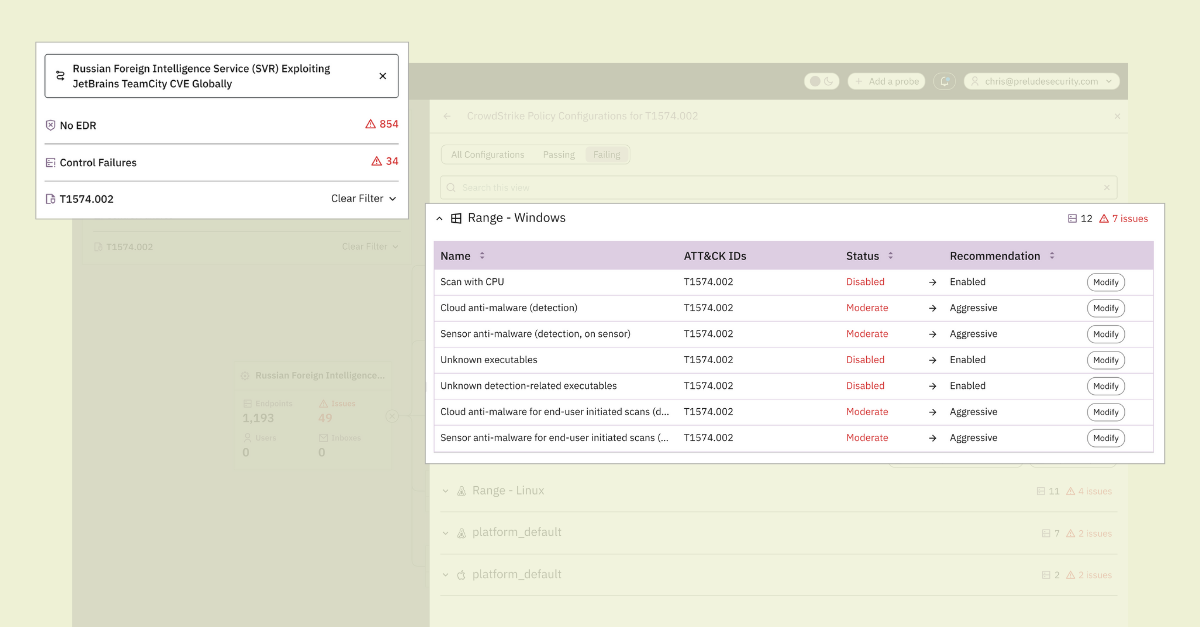Close the CrowdStrike Policy Configurations panel

[x=1117, y=116]
